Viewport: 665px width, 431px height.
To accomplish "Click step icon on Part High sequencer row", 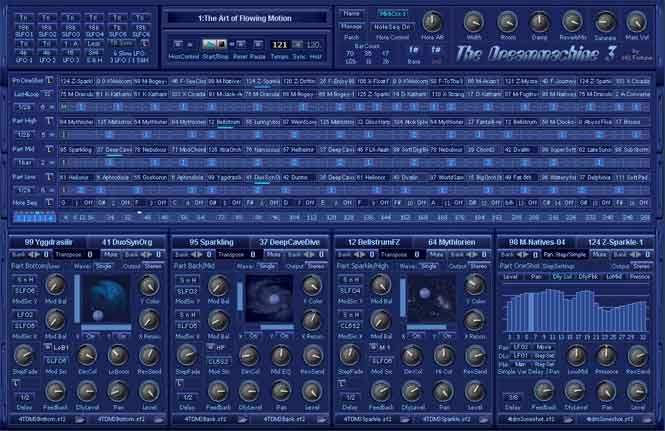I will [50, 121].
